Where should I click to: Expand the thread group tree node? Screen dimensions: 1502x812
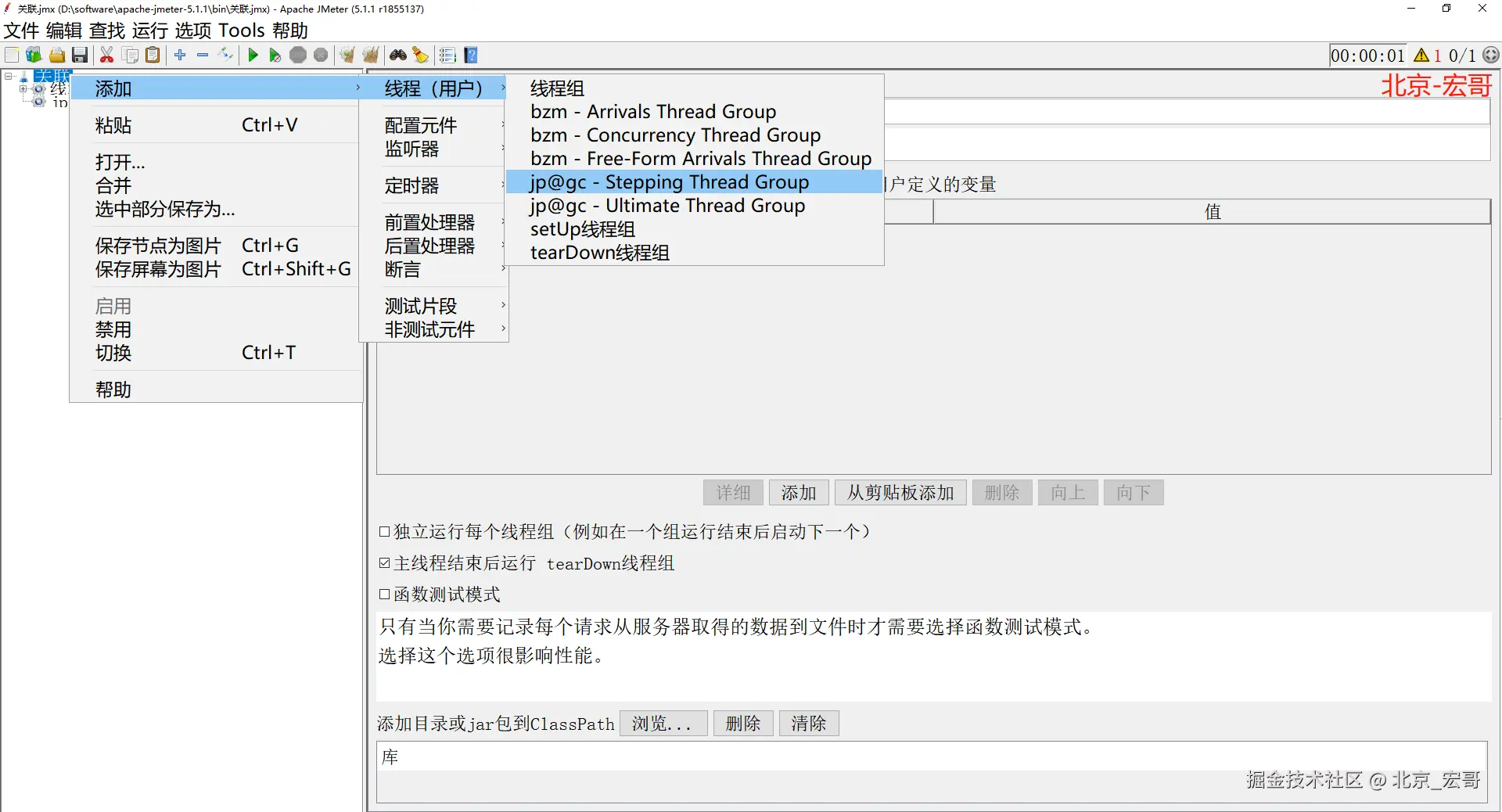[x=23, y=89]
